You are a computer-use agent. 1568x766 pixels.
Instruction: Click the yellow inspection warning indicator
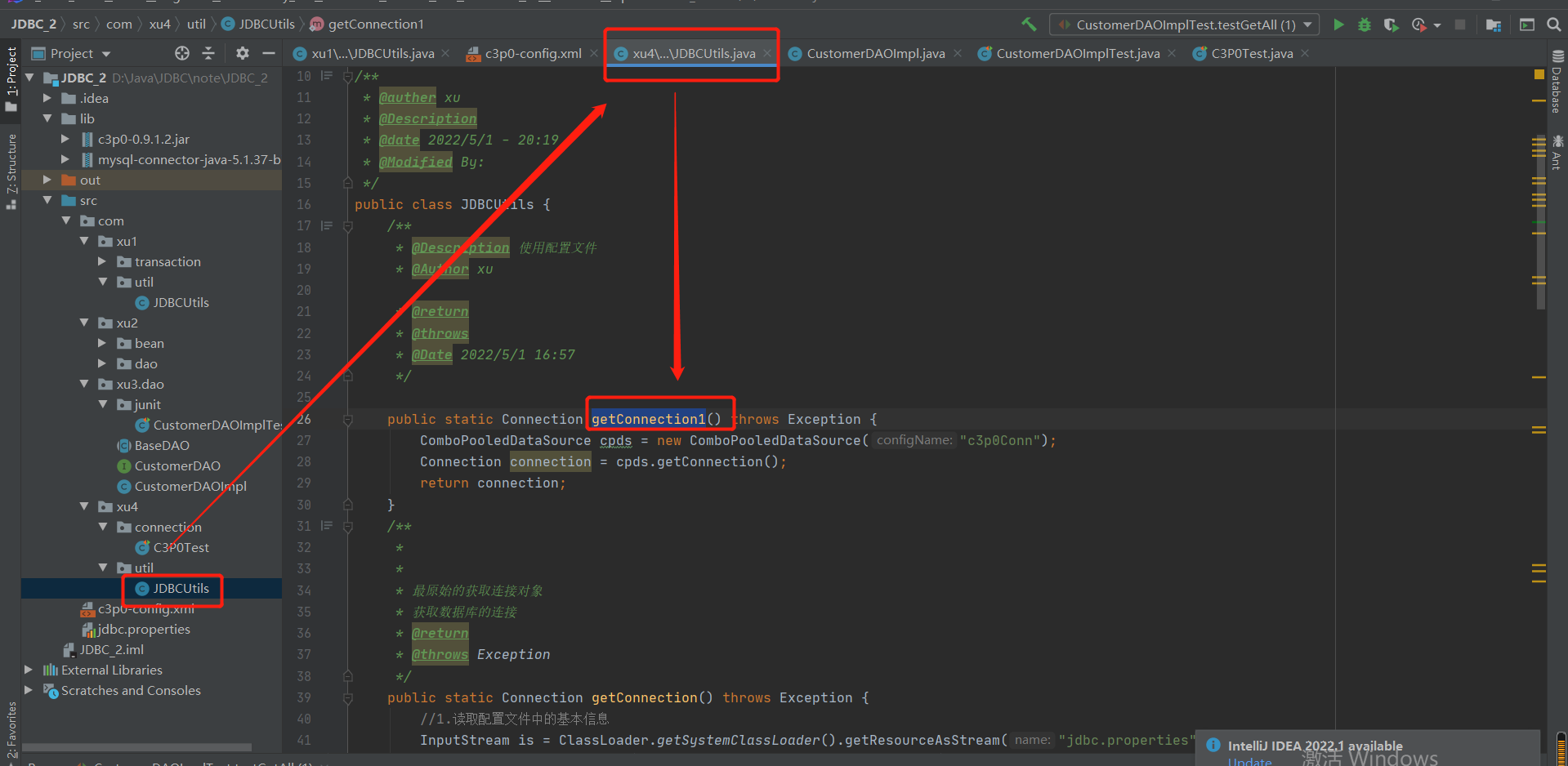pos(1539,74)
